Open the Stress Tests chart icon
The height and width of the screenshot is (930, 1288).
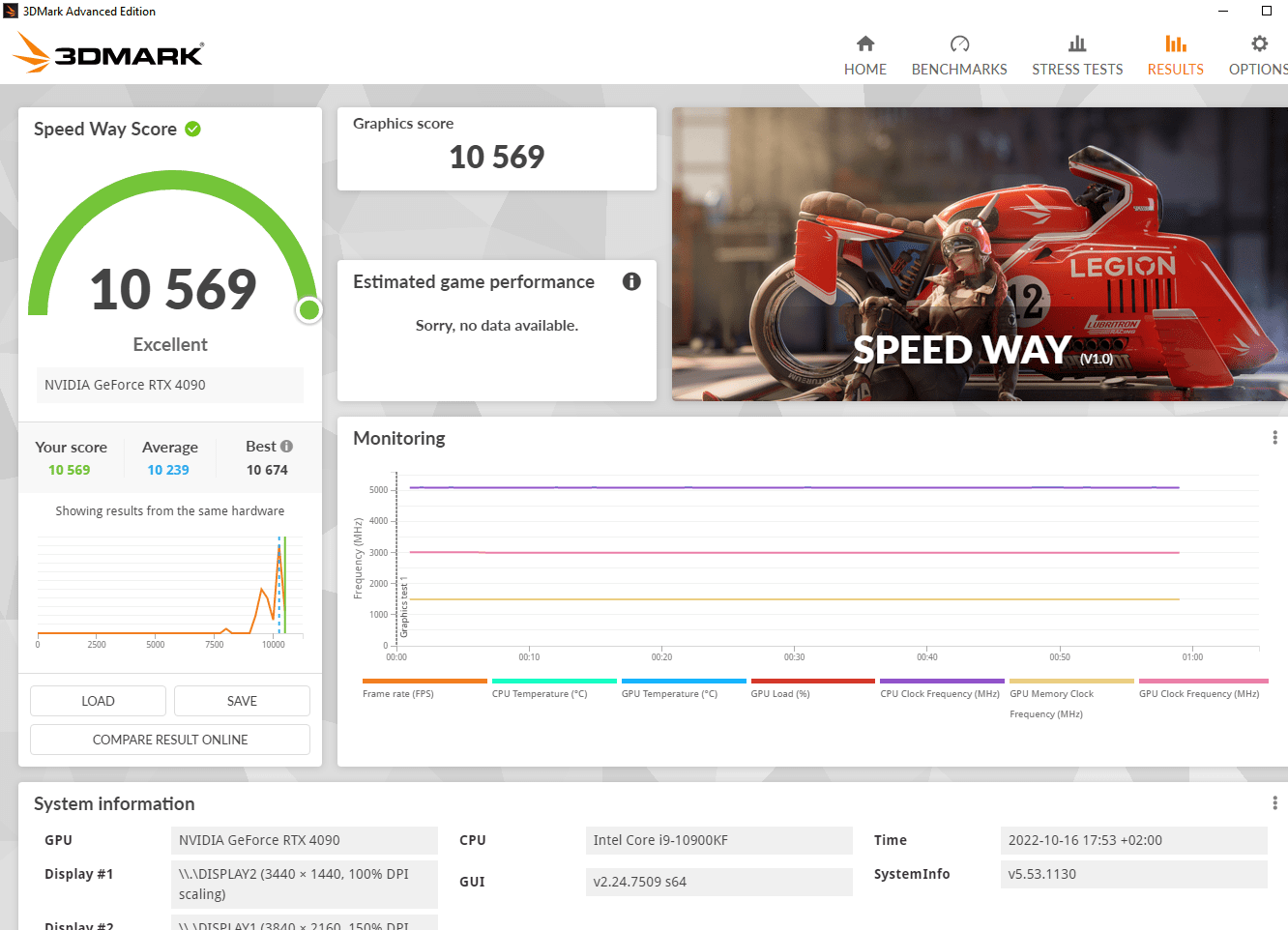(x=1077, y=44)
